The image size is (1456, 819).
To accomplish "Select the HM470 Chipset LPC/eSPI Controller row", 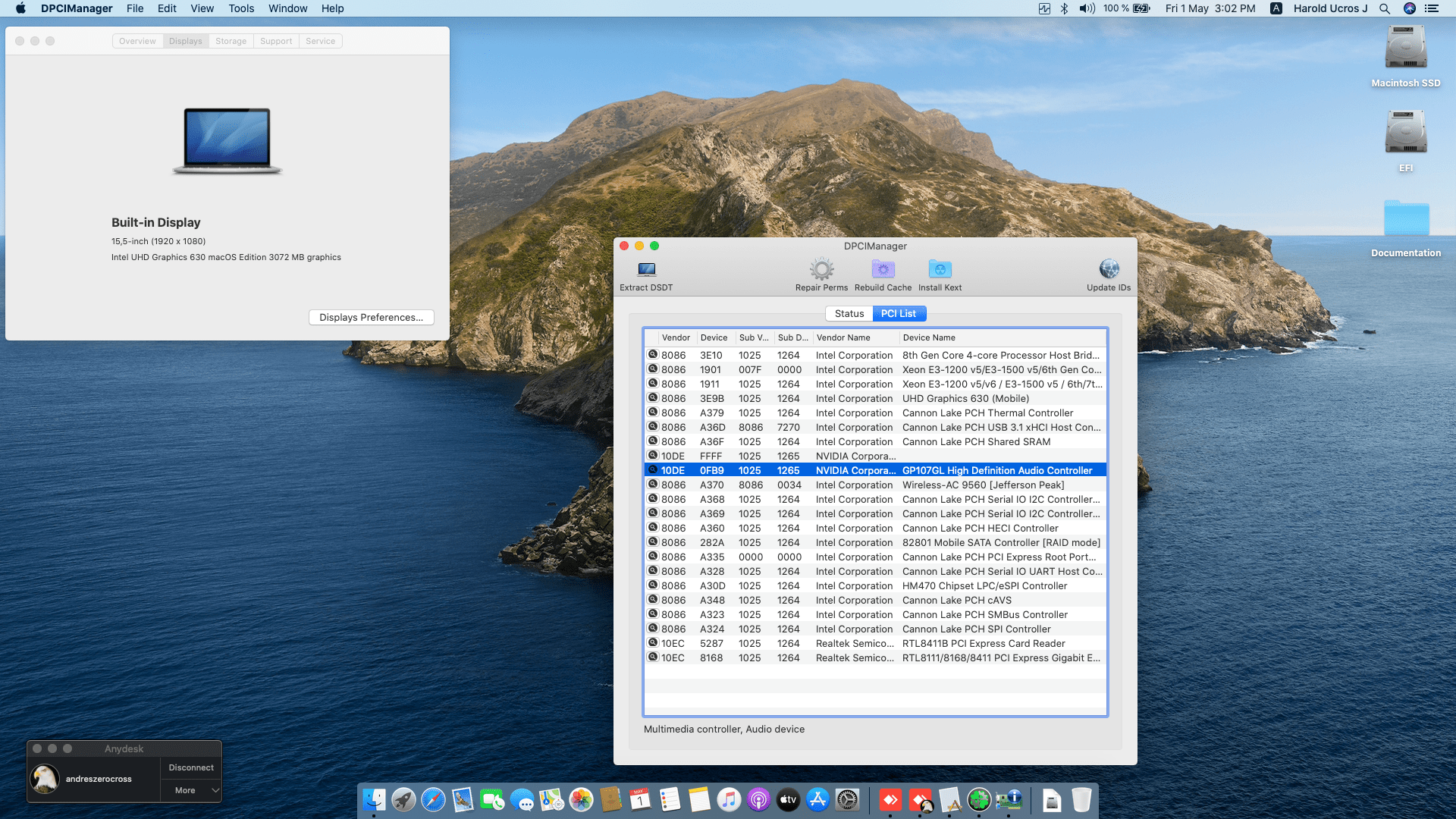I will click(x=875, y=585).
